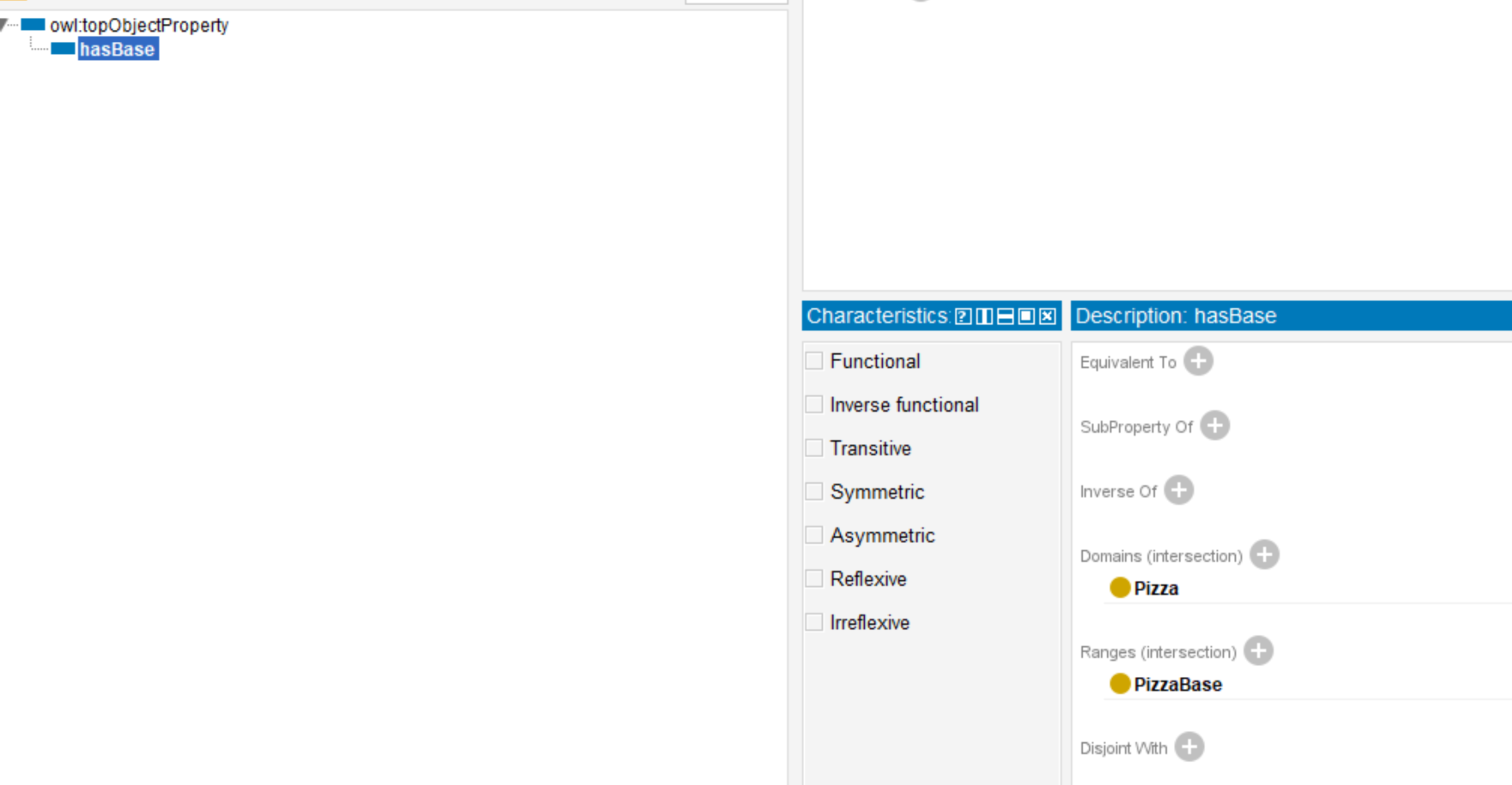Image resolution: width=1512 pixels, height=785 pixels.
Task: Click the yellow circle beside Pizza
Action: (1120, 588)
